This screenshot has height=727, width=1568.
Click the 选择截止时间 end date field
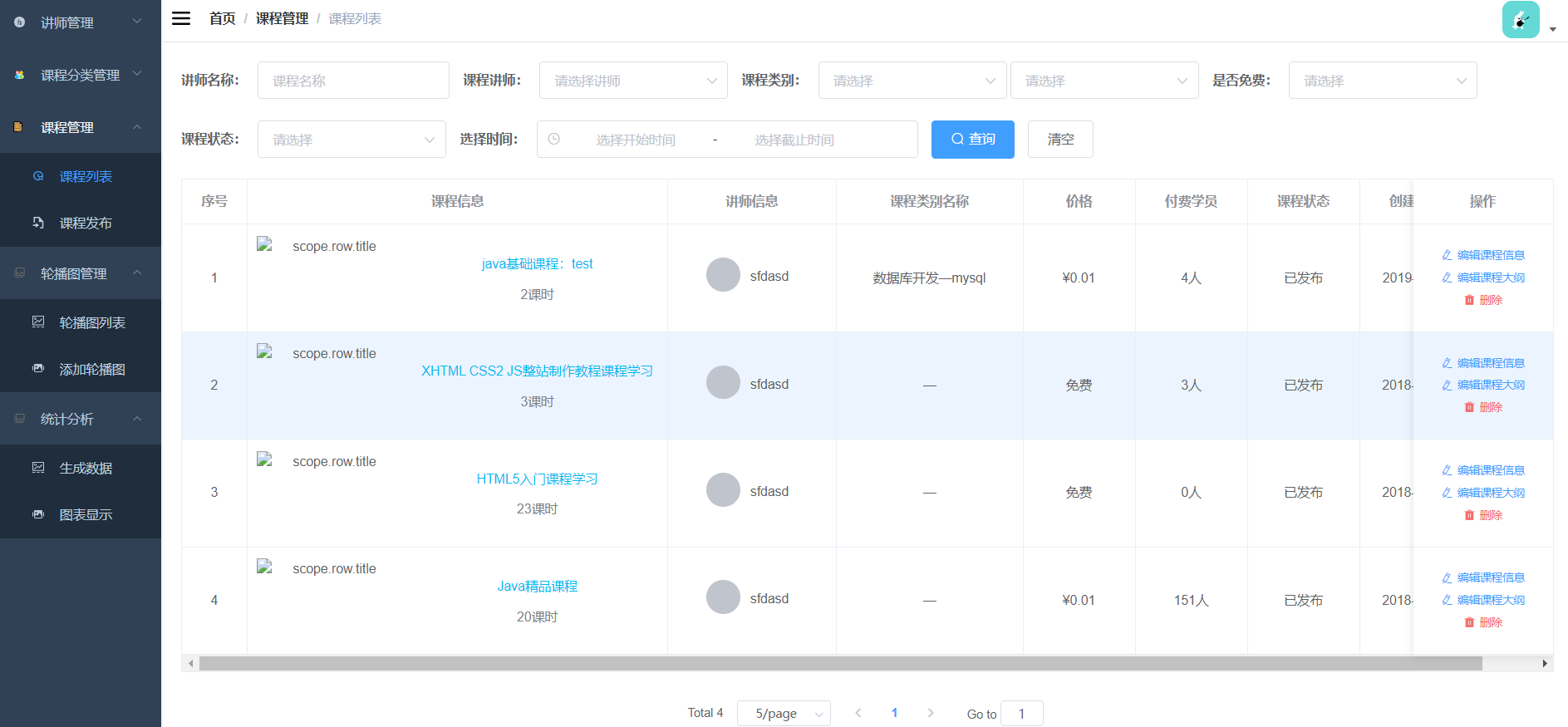pos(794,140)
